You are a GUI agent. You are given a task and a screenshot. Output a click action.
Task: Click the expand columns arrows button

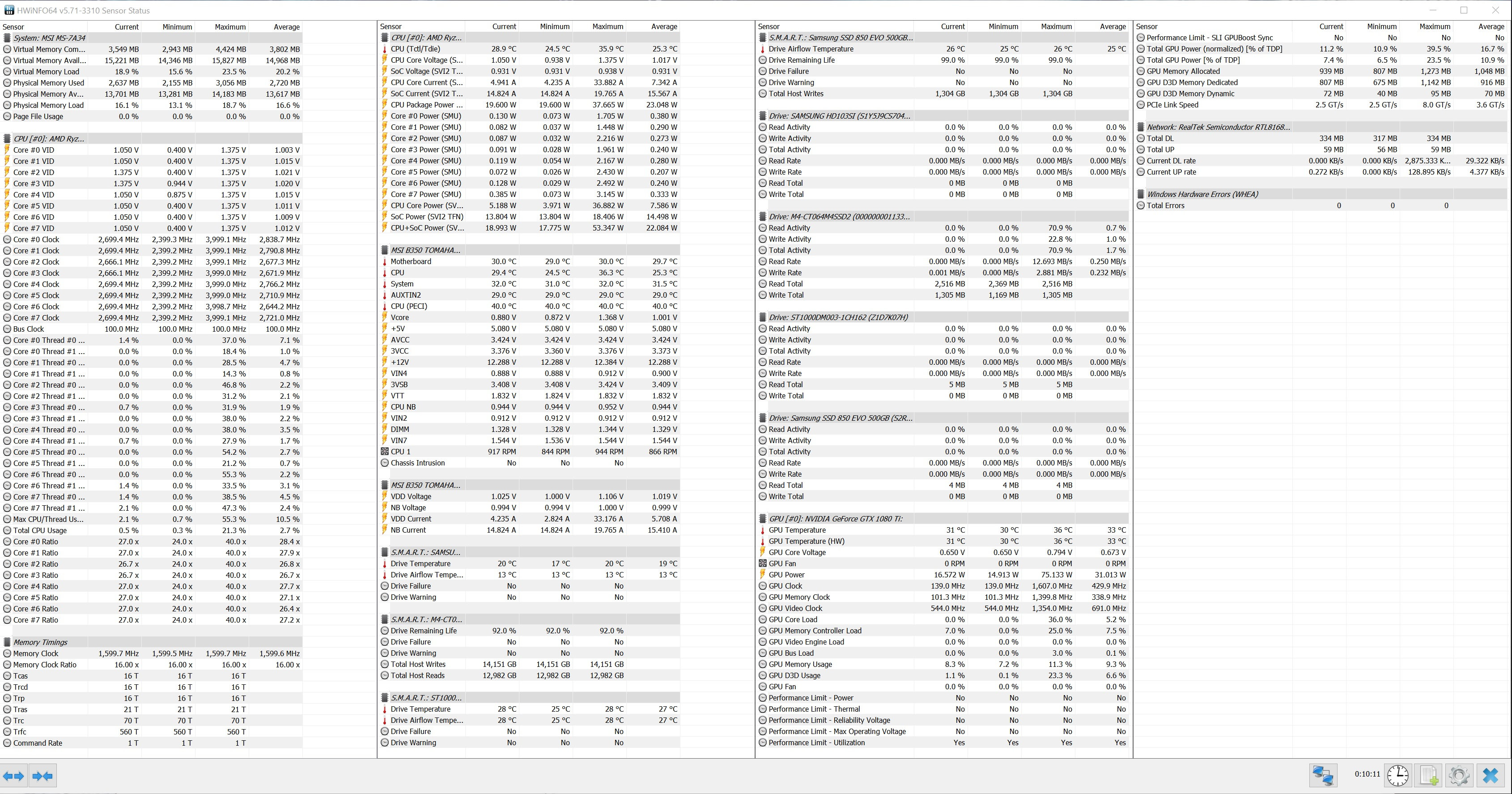coord(13,776)
